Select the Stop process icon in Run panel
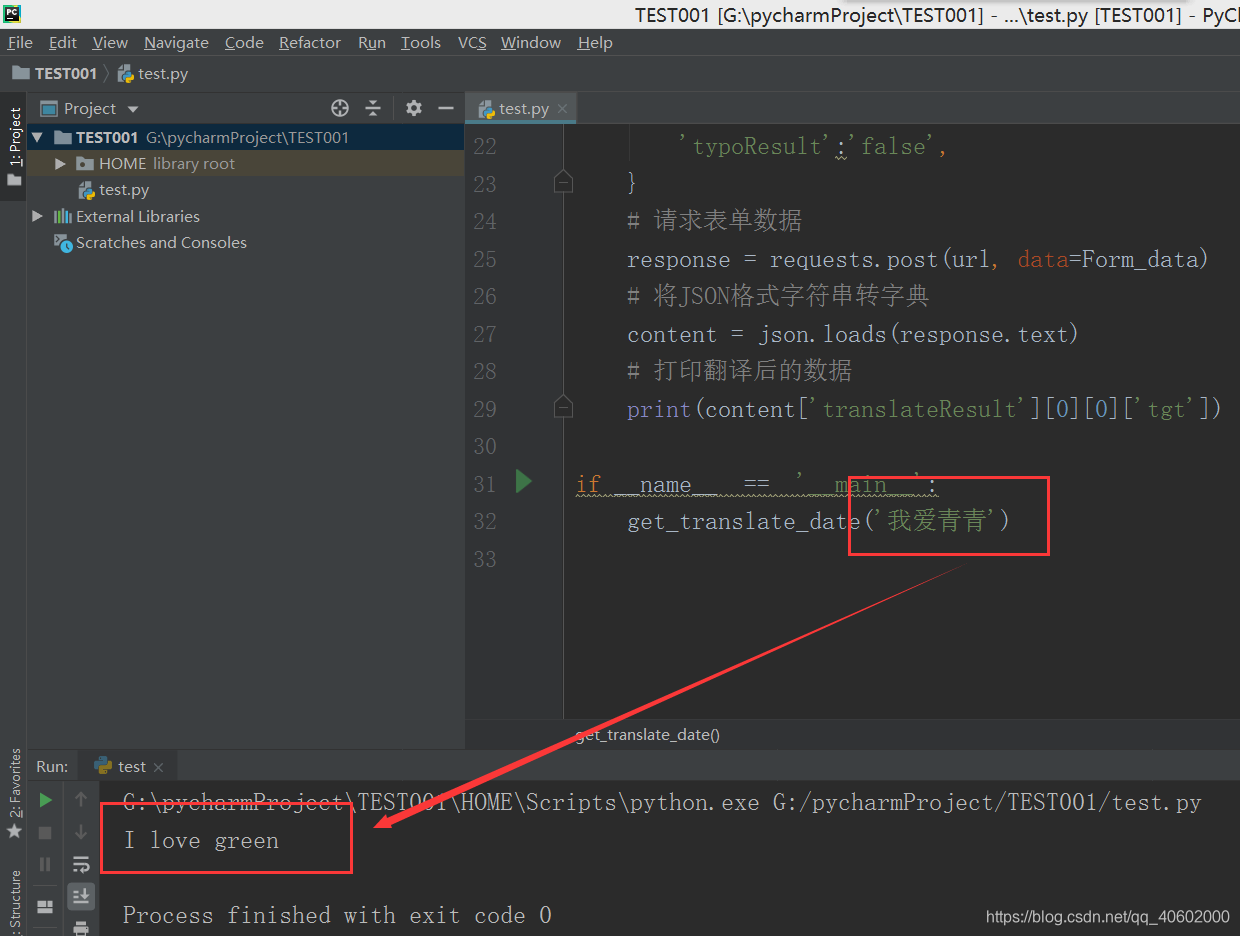 point(44,832)
